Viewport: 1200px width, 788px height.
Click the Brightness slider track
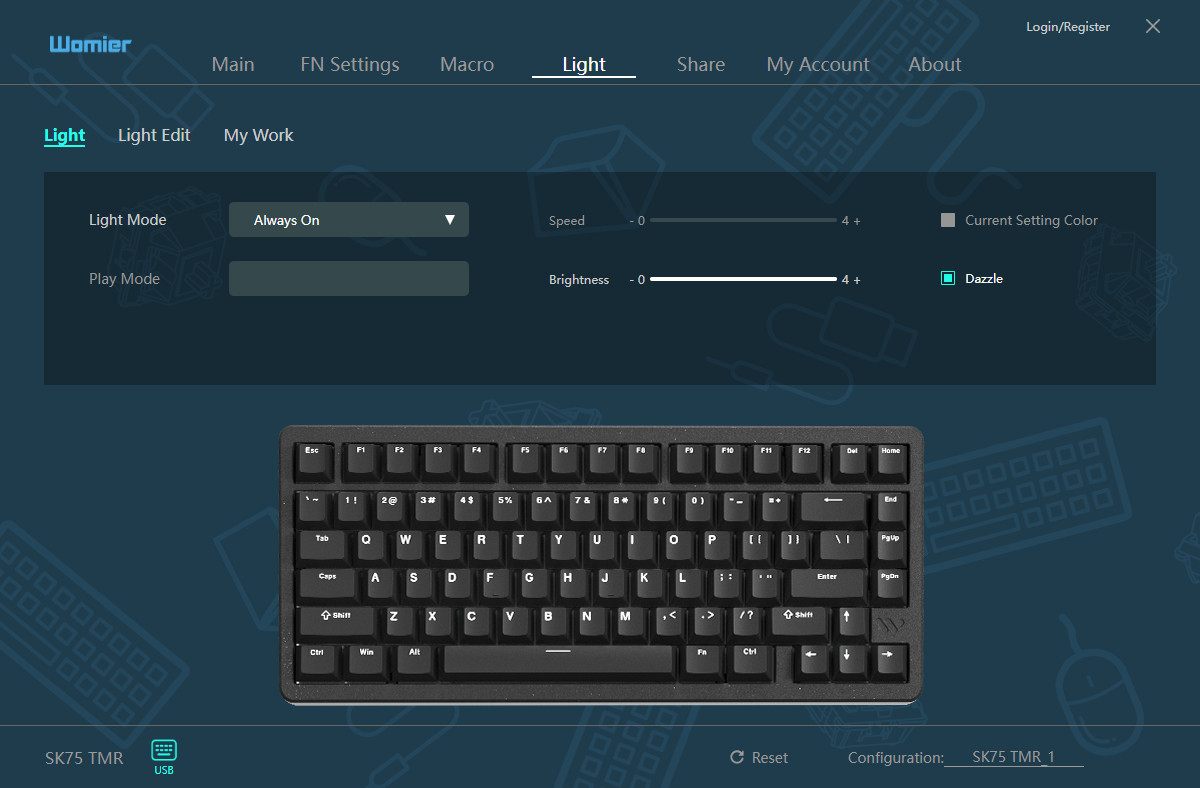point(743,279)
